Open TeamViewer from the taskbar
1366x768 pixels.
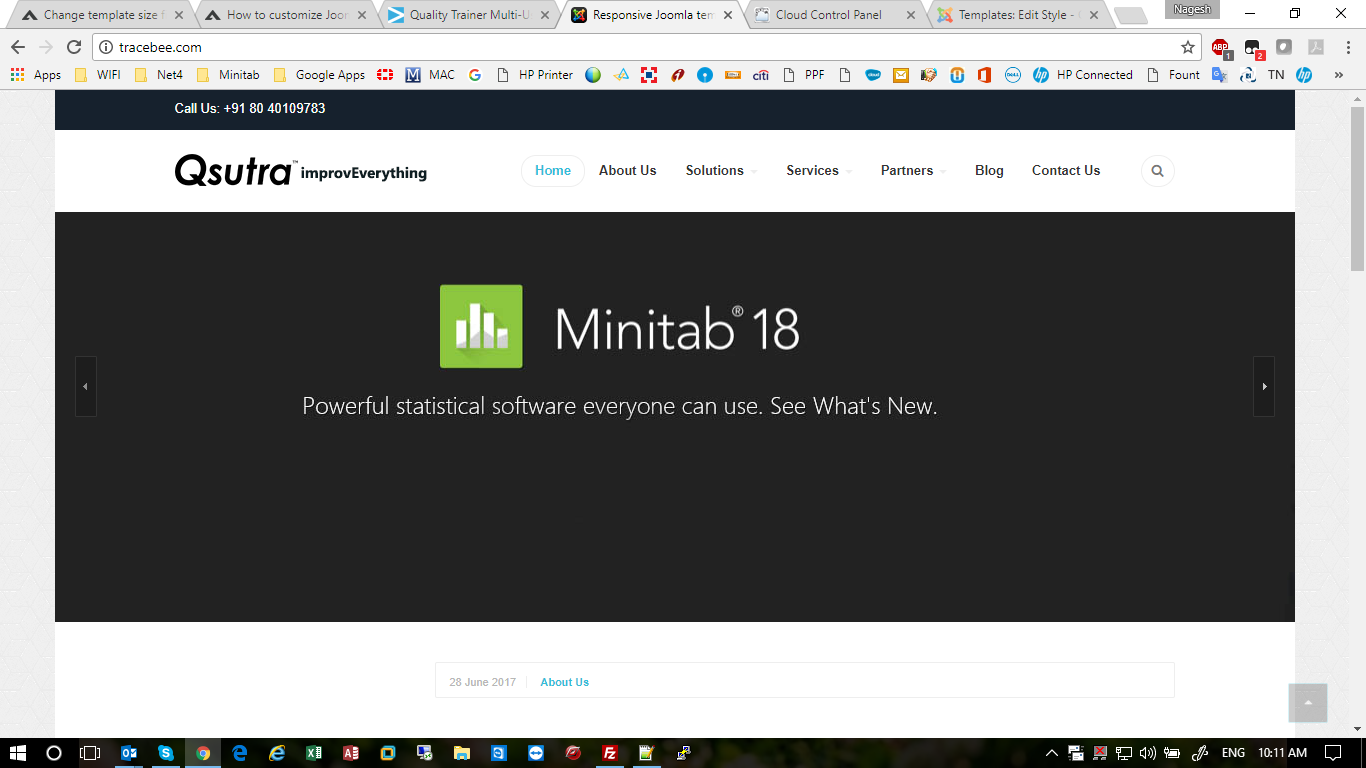pyautogui.click(x=536, y=753)
